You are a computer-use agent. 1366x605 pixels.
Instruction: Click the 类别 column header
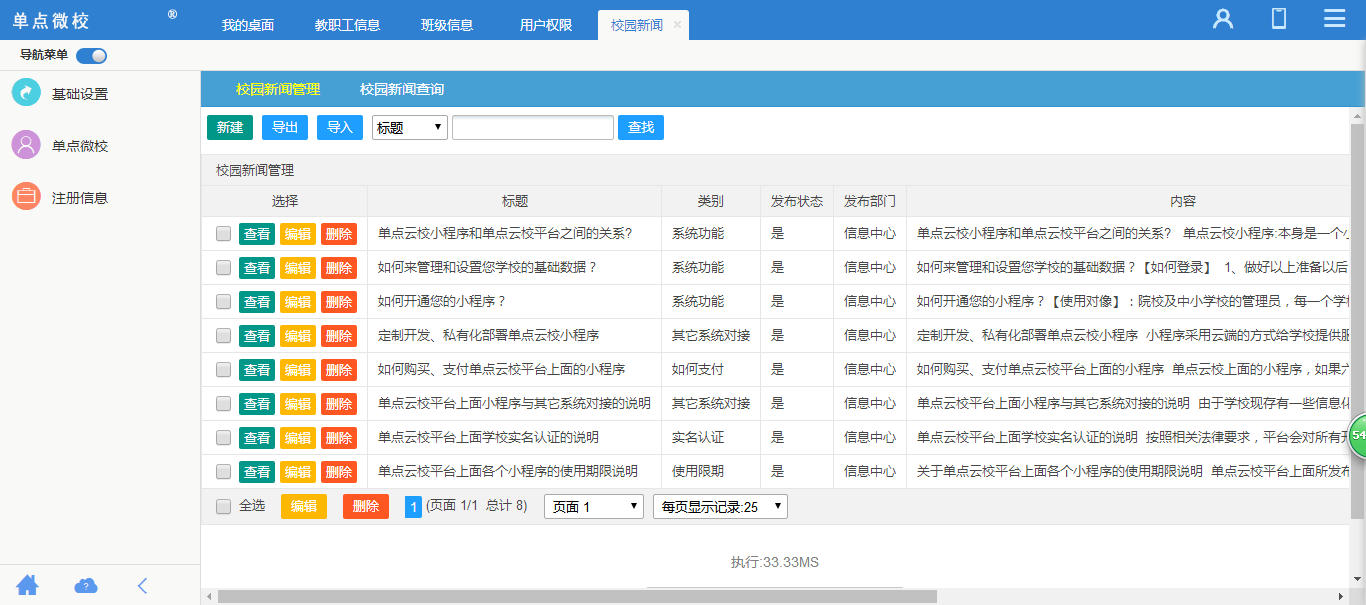[x=711, y=201]
